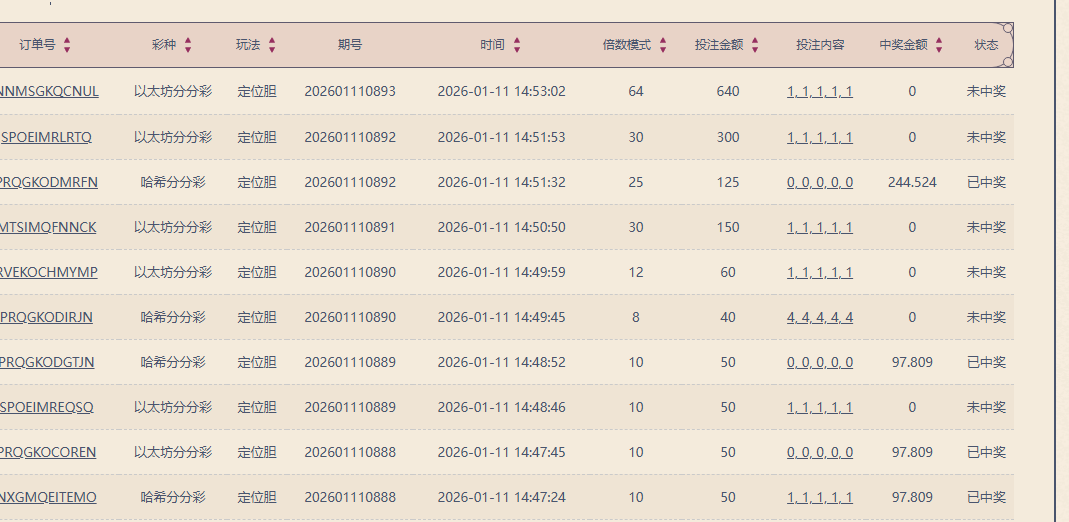Open order link ending in SPOEIMRLRTQ
The height and width of the screenshot is (522, 1069).
coord(47,137)
